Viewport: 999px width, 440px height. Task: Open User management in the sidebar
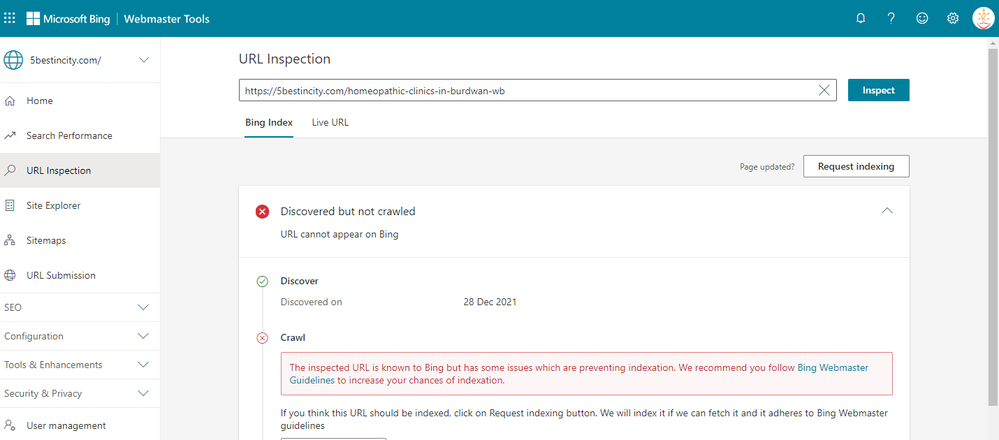coord(80,425)
